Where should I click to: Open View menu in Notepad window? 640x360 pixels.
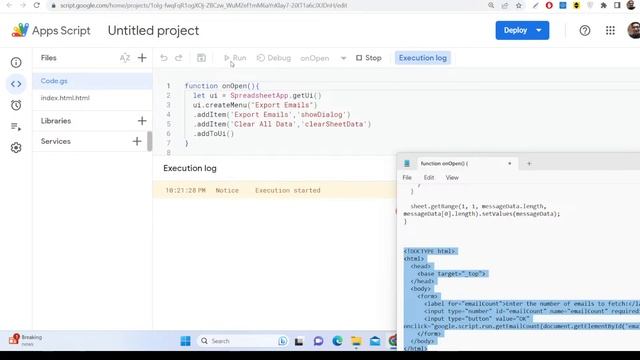(x=452, y=178)
